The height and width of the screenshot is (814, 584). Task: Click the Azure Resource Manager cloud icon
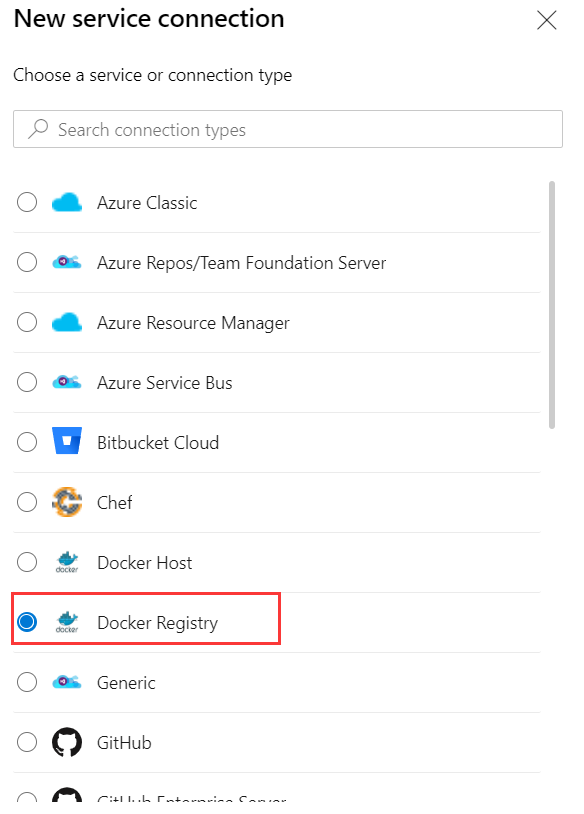(x=67, y=322)
